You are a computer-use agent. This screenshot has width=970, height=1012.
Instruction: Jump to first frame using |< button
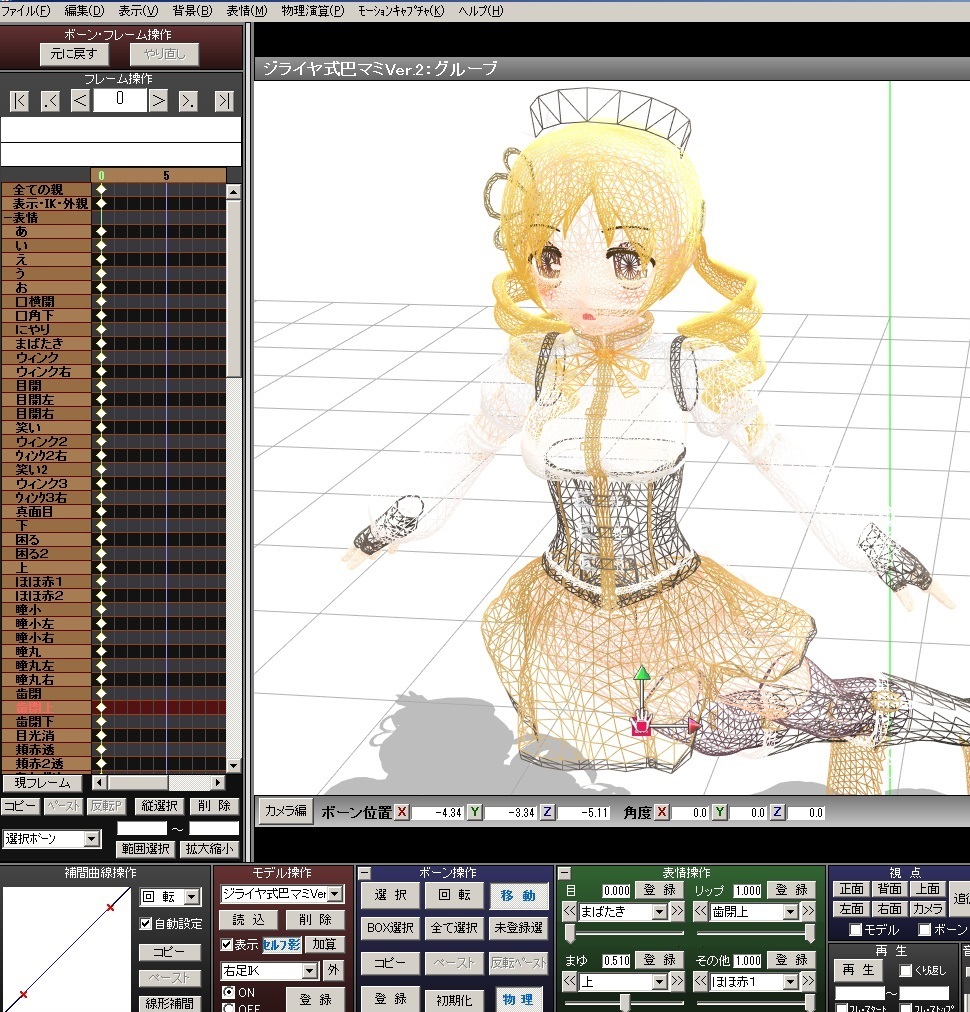pyautogui.click(x=19, y=101)
